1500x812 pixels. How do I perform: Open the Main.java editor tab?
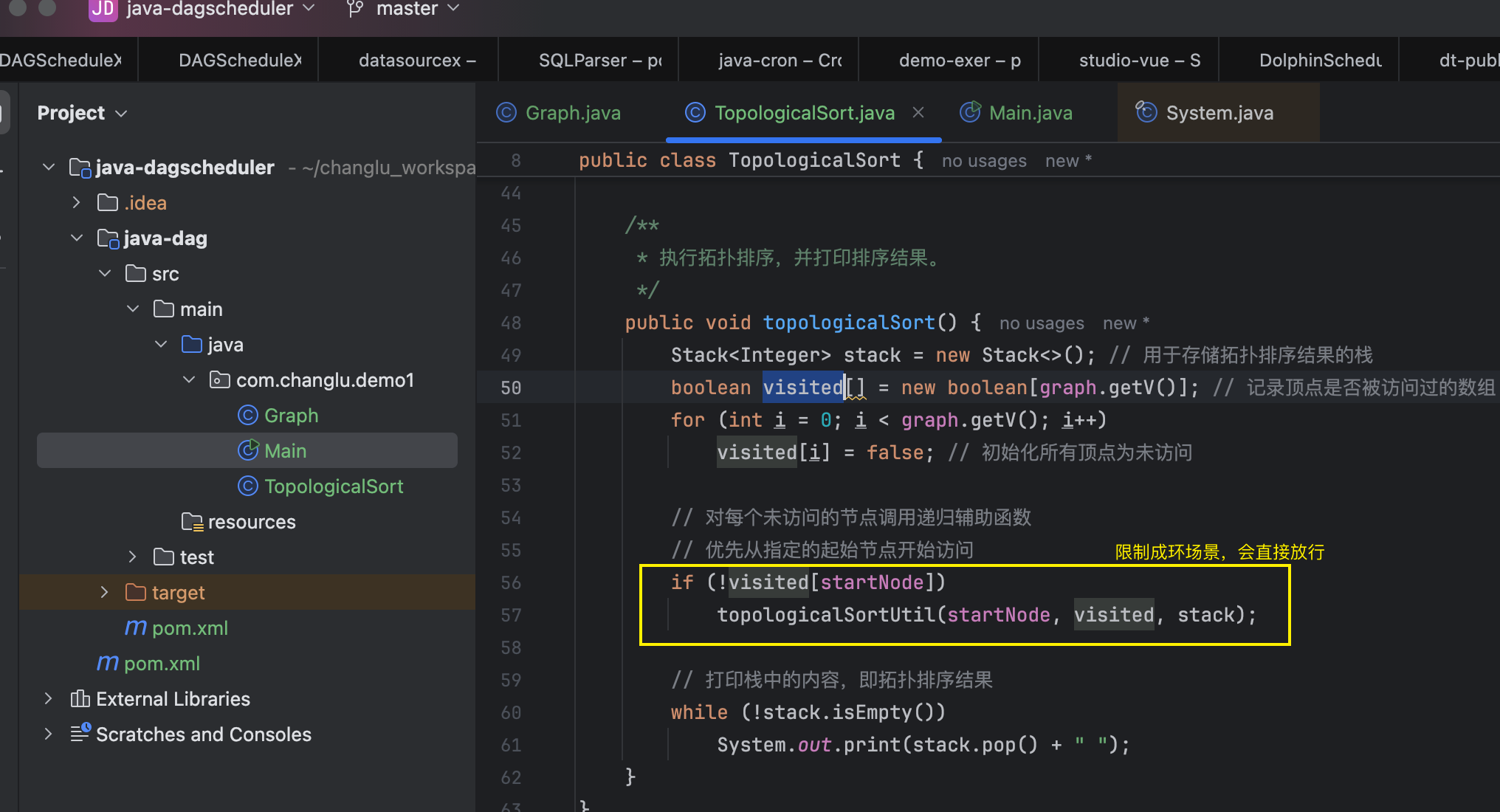pos(1031,113)
